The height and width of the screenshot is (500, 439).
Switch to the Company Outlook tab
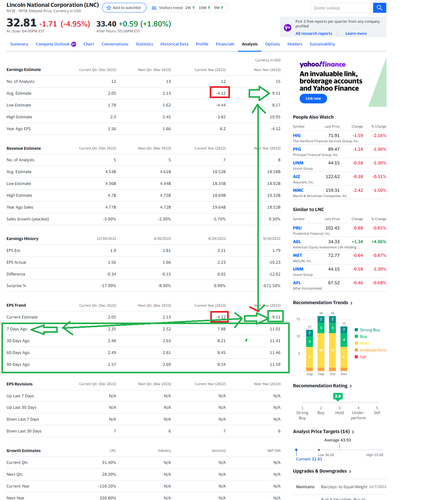click(53, 44)
